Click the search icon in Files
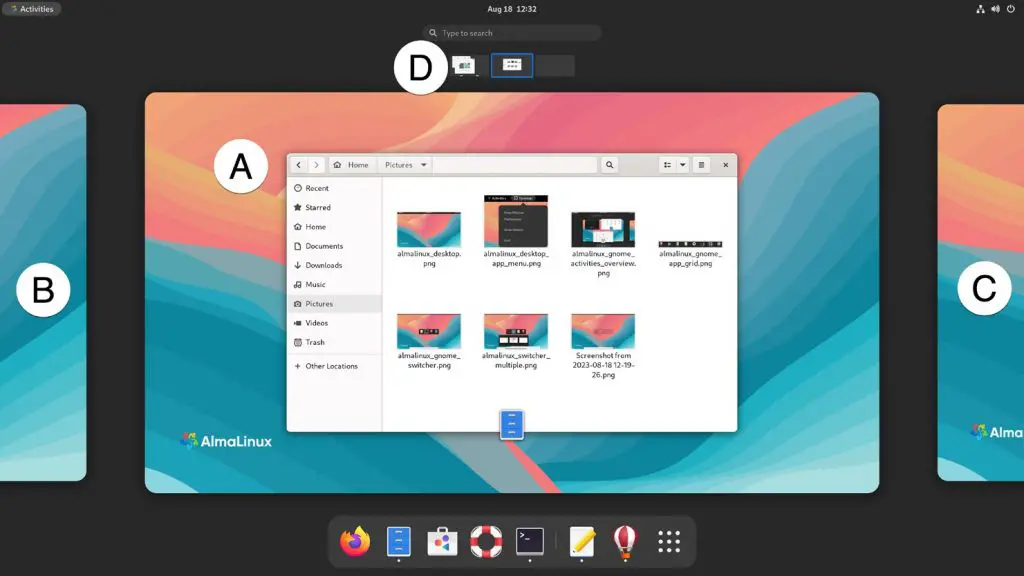 point(609,165)
